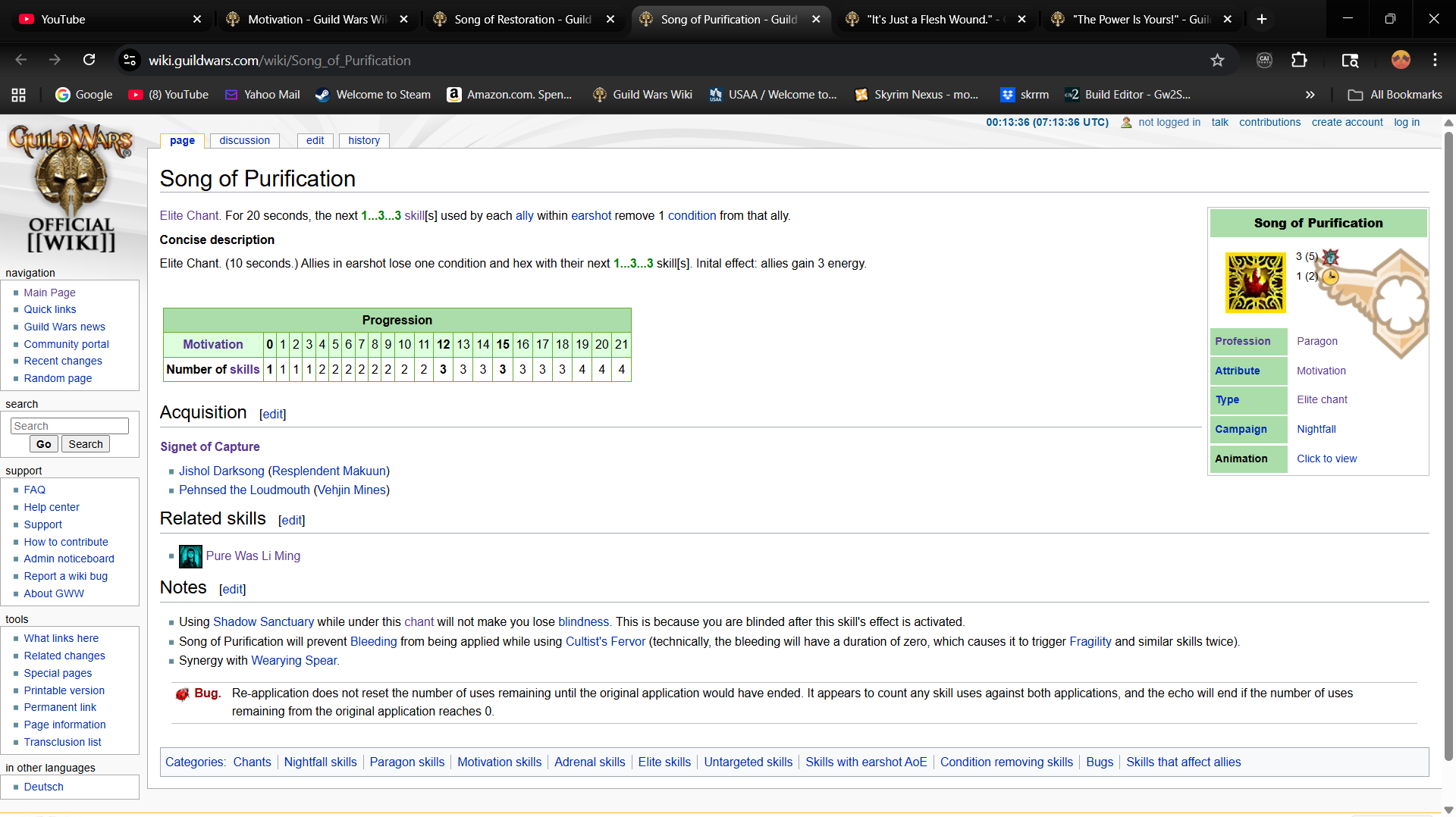Open the Shadow Sanctuary link
Viewport: 1456px width, 817px height.
(x=263, y=622)
